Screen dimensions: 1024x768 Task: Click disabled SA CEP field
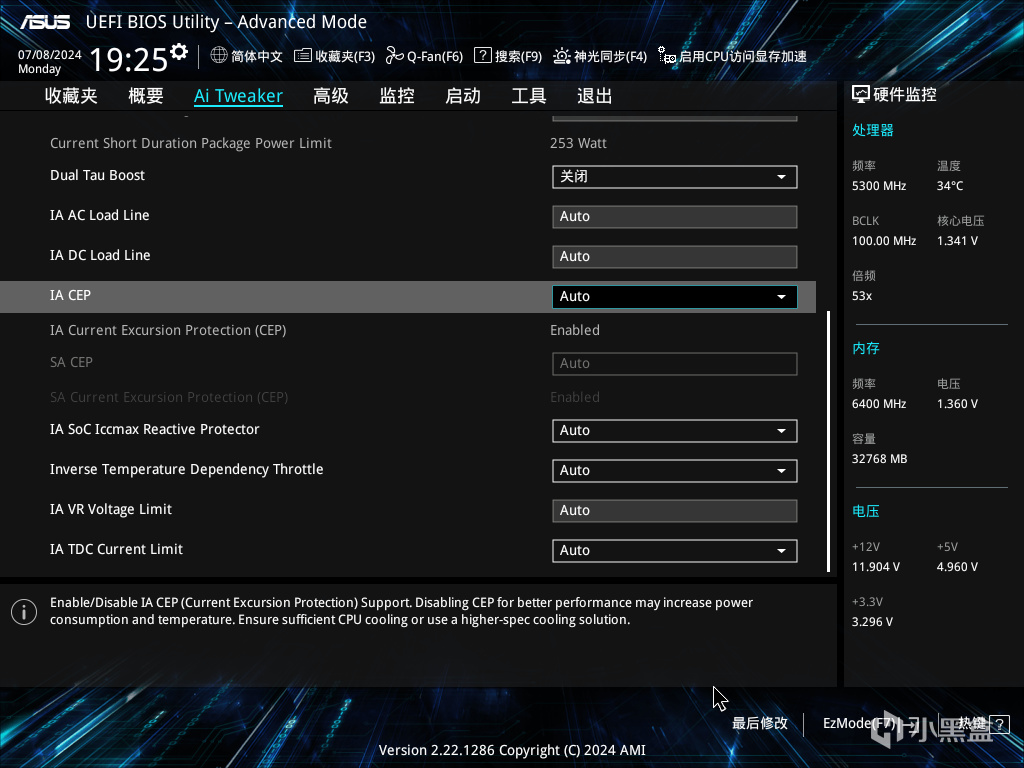(x=675, y=363)
